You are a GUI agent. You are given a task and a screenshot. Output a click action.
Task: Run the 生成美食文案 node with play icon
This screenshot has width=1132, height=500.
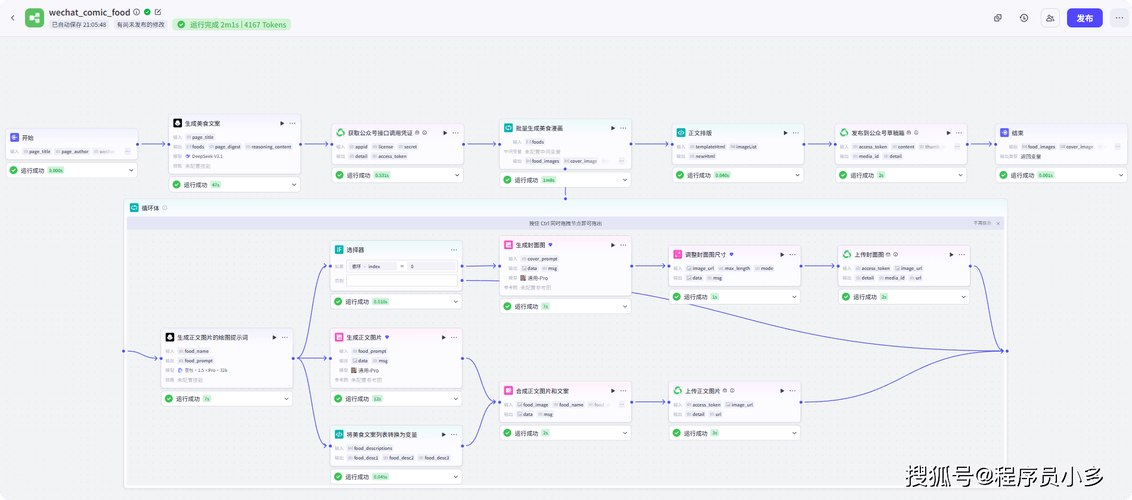click(282, 123)
